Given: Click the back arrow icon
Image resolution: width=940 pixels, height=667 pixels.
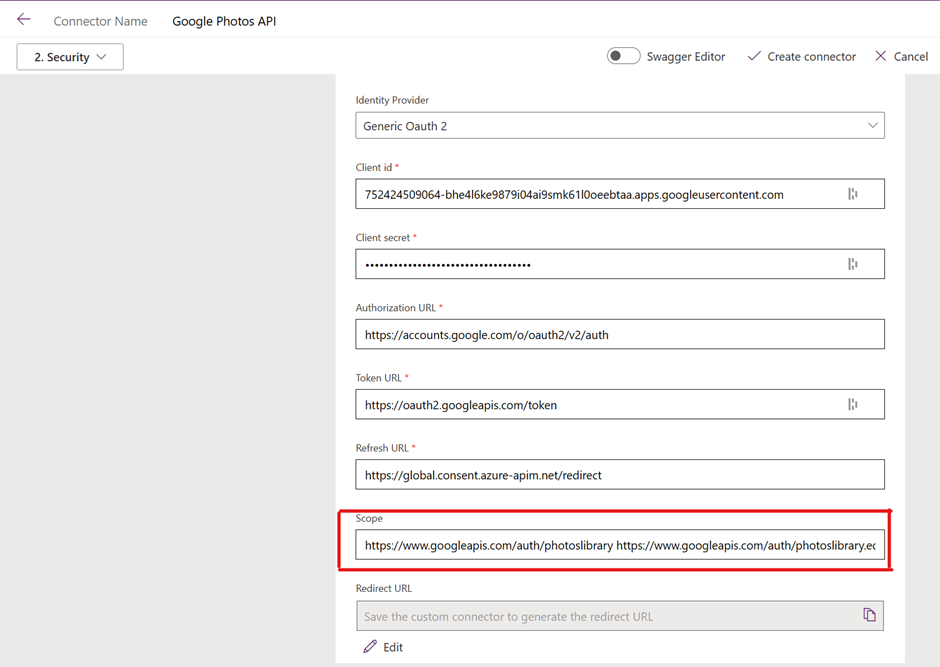Looking at the screenshot, I should click(x=24, y=20).
